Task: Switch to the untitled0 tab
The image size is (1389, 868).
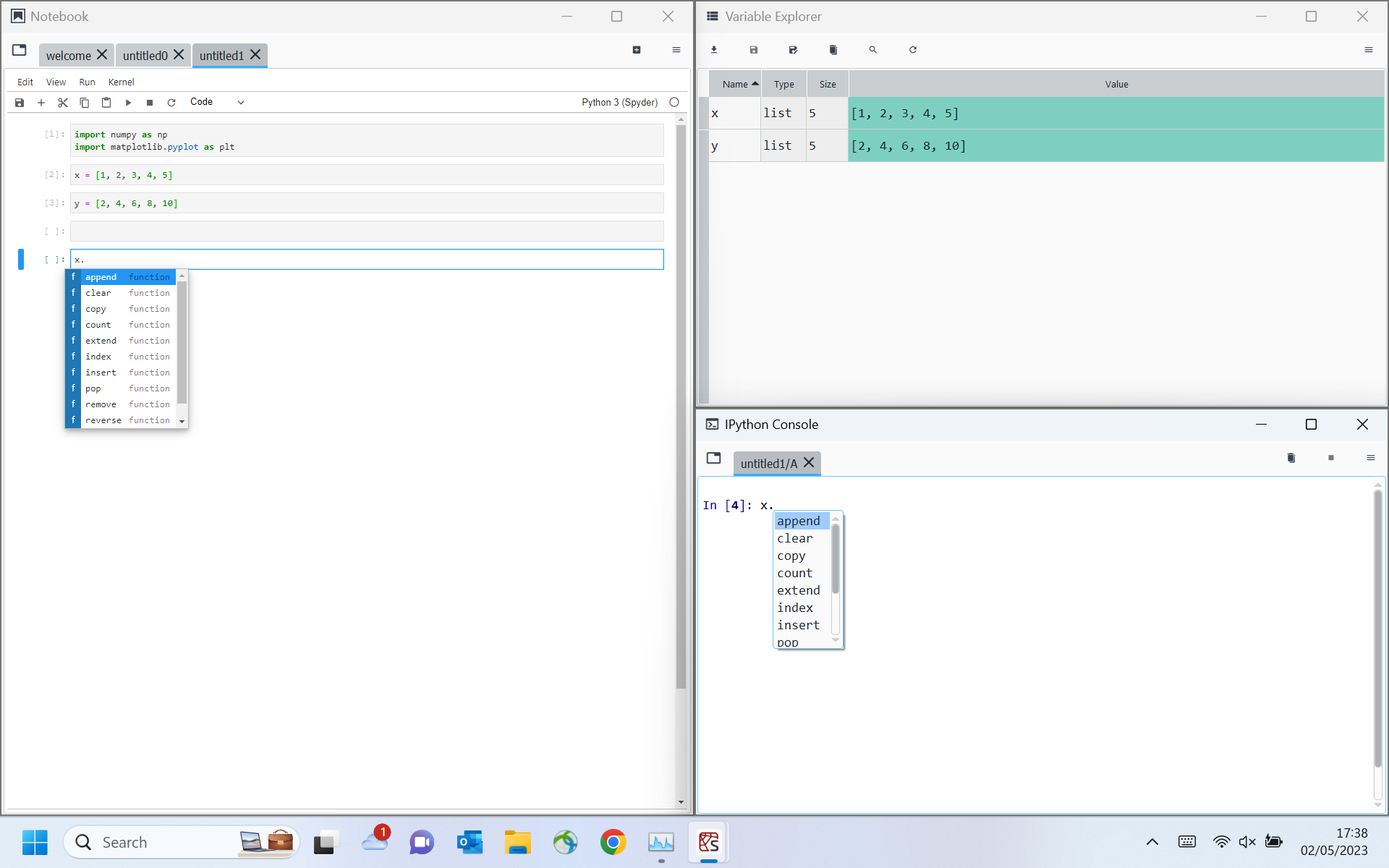Action: [x=145, y=56]
